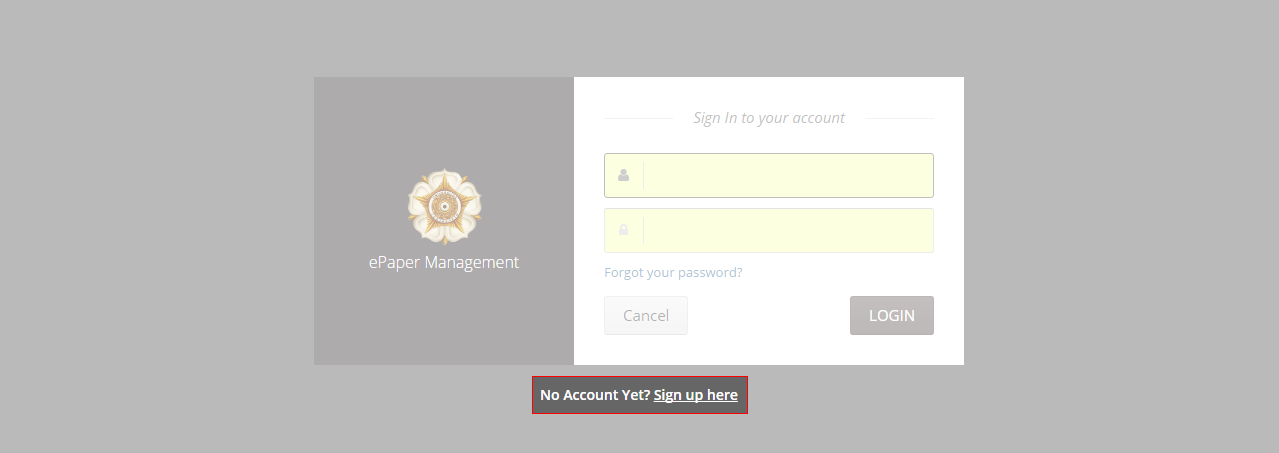This screenshot has width=1279, height=453.
Task: Click the separator beside the padlock icon
Action: tap(643, 230)
